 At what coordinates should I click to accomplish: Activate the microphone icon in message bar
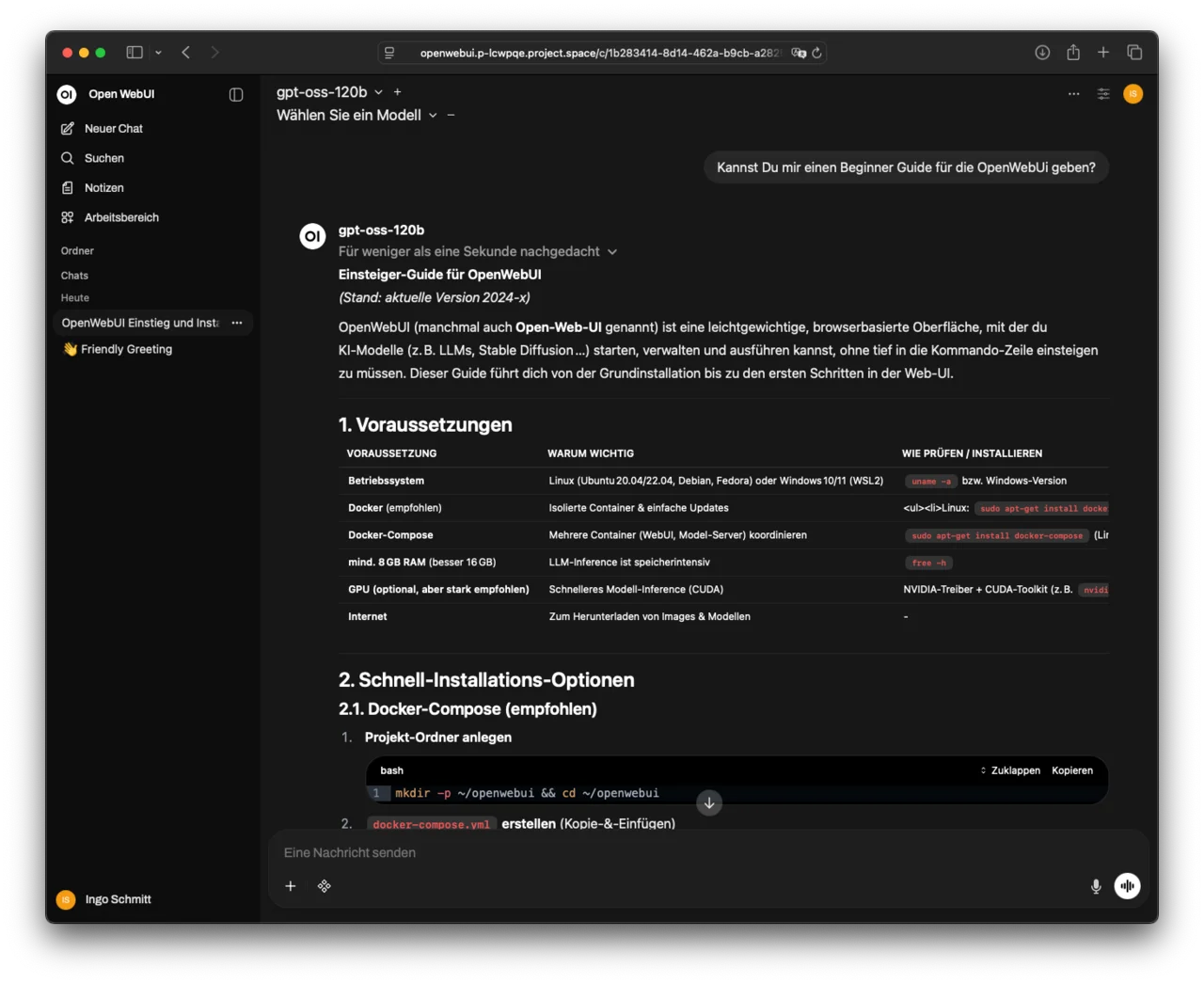click(1096, 885)
